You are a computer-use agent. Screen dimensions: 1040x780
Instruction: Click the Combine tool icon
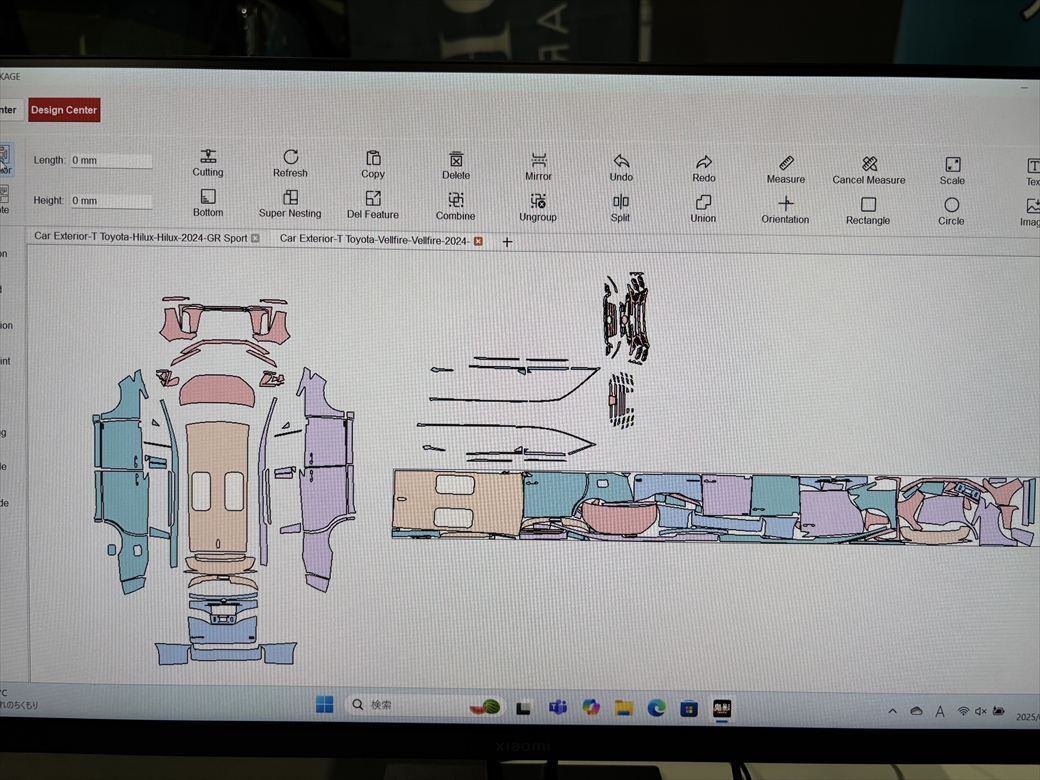[x=456, y=200]
